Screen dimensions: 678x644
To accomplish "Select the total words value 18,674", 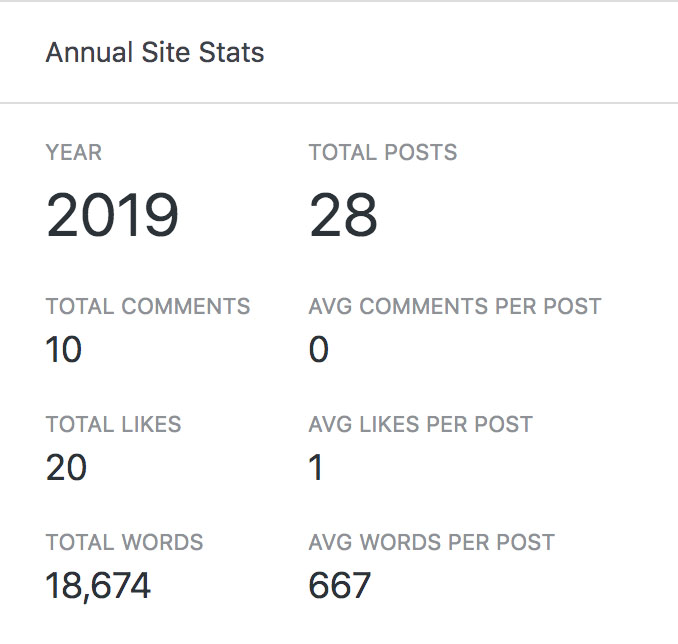I will click(x=98, y=586).
